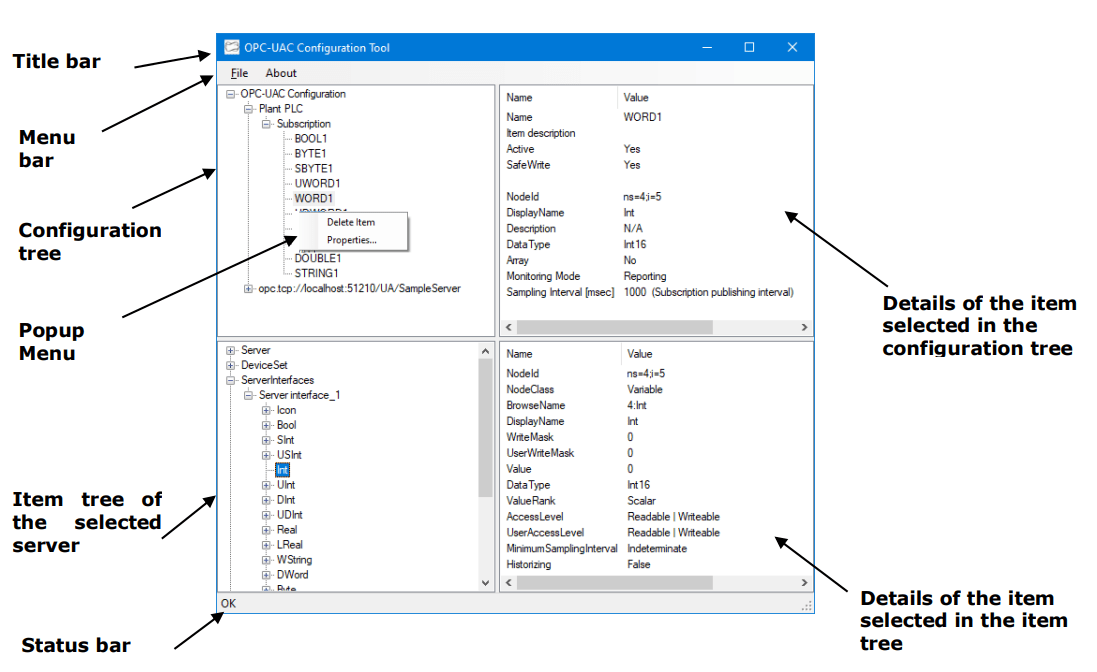1097x672 pixels.
Task: Click upper details pane horizontal scrollbar thumb
Action: click(615, 327)
